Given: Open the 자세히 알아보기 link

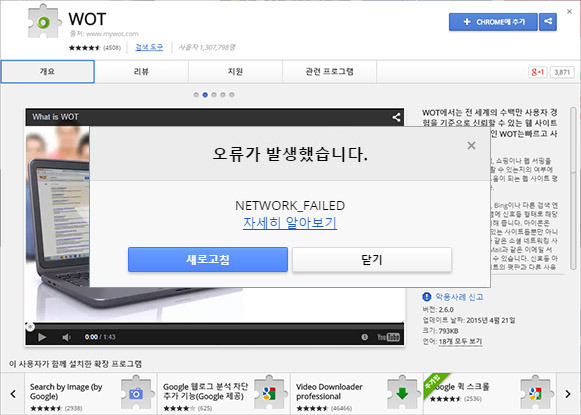Looking at the screenshot, I should coord(290,223).
